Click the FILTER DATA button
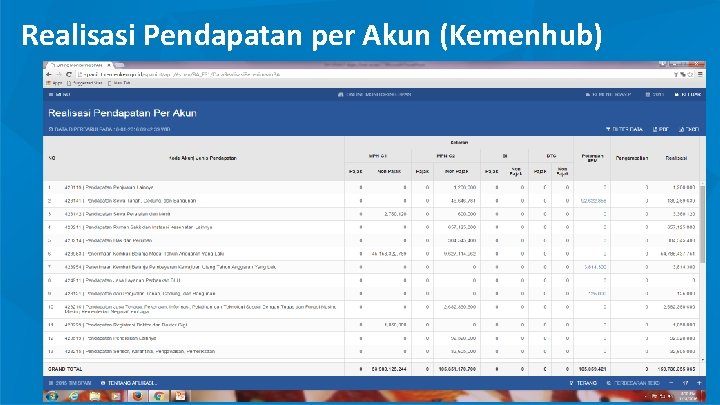This screenshot has height=405, width=720. click(x=624, y=129)
